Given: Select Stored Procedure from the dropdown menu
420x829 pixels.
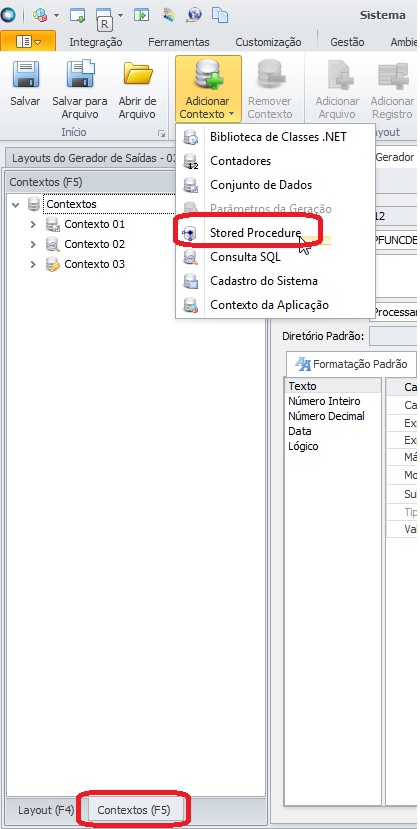Looking at the screenshot, I should pyautogui.click(x=255, y=233).
